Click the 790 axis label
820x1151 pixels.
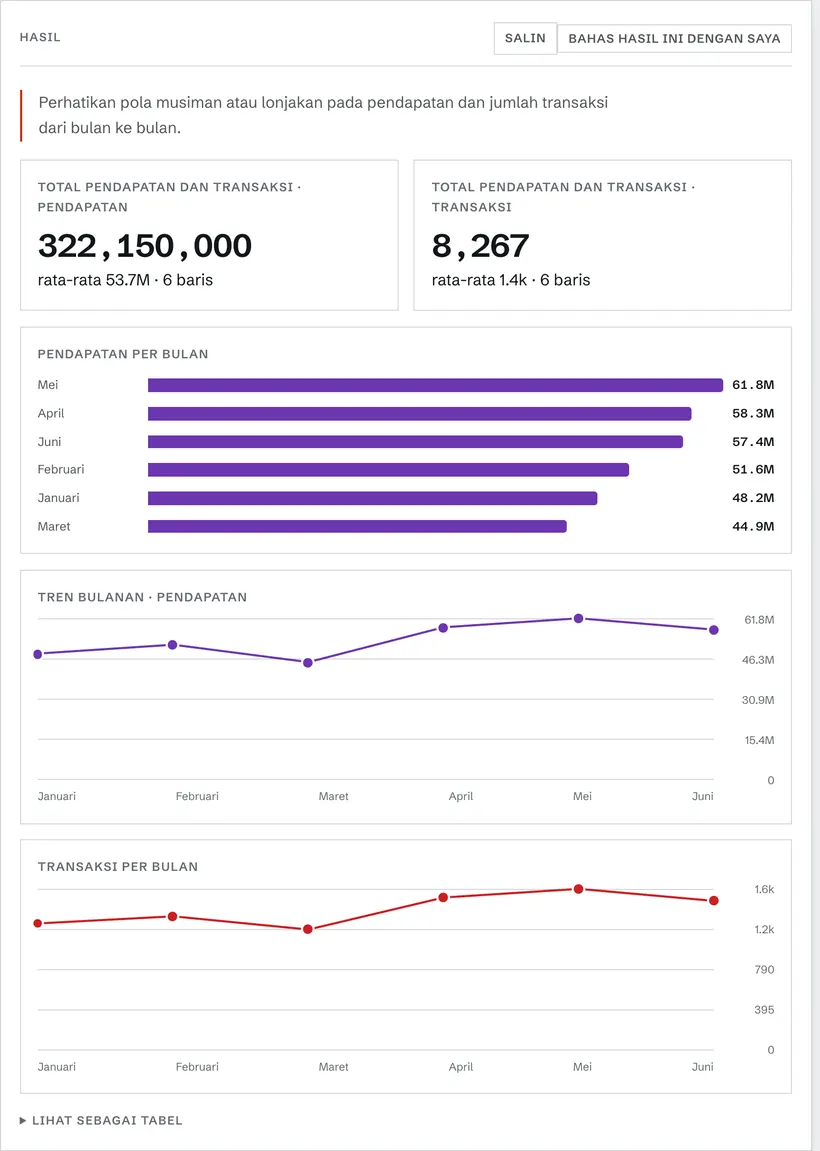point(764,970)
